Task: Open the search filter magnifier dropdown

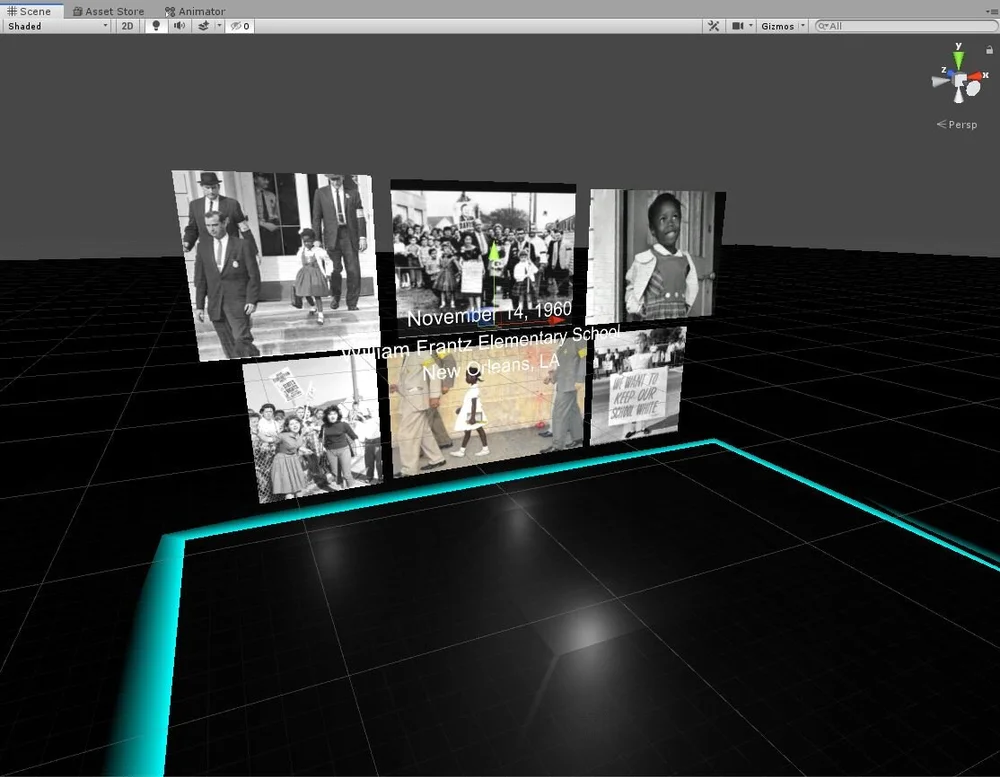Action: tap(823, 26)
